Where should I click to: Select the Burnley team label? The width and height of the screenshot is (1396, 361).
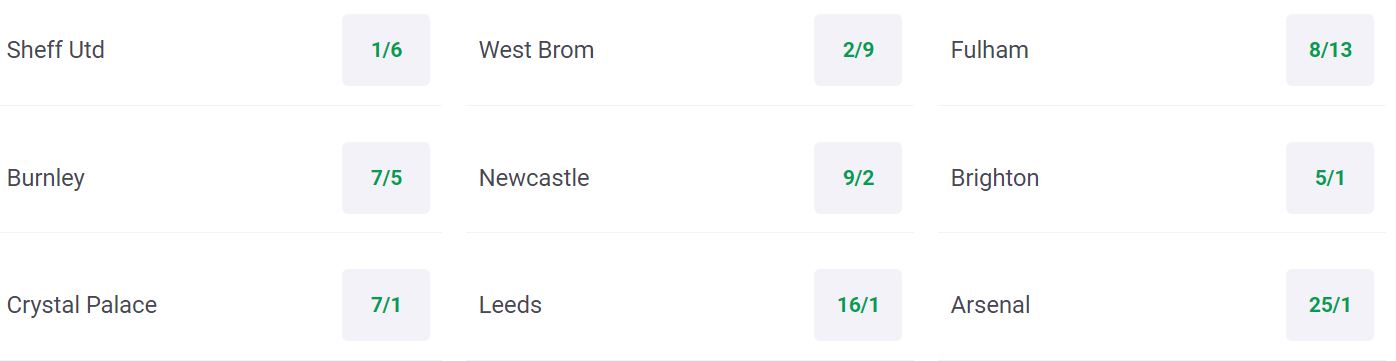(x=46, y=178)
